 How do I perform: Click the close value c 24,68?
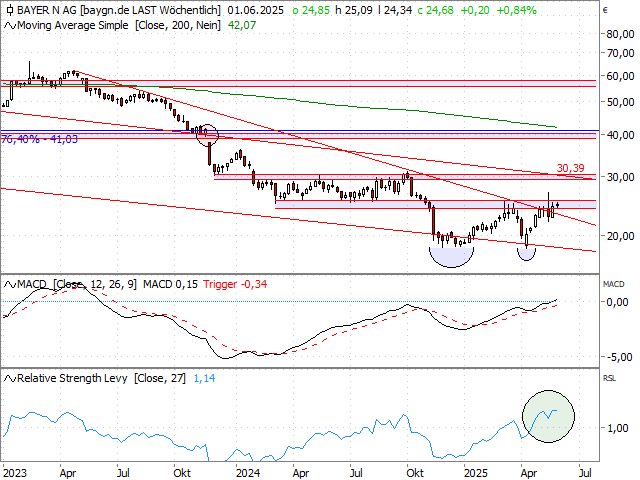point(436,10)
